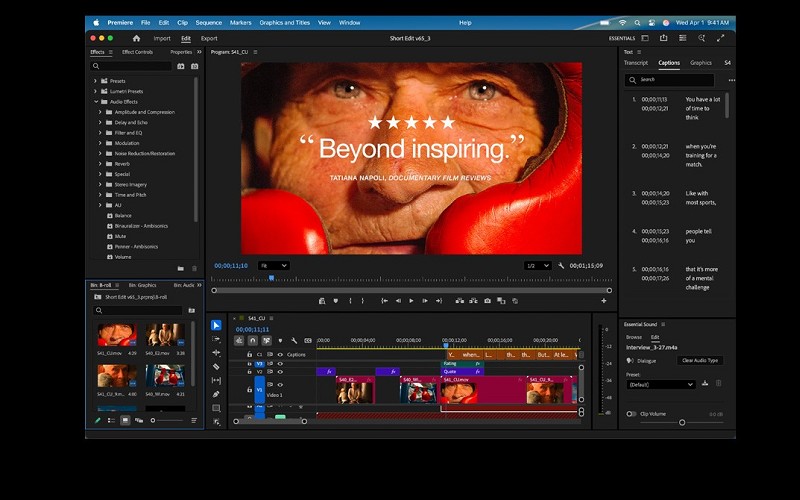
Task: Switch bin to list view
Action: point(111,420)
